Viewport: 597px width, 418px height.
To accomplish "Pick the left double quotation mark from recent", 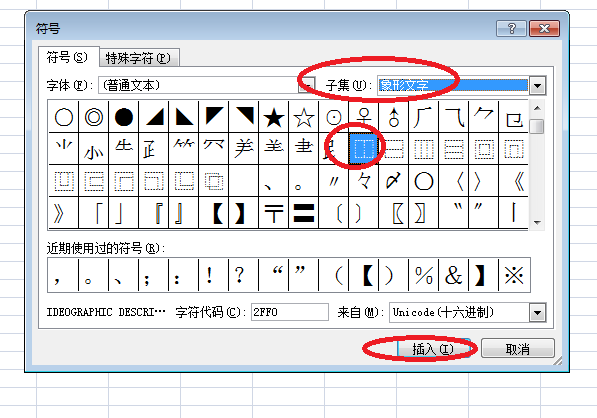I will [274, 275].
